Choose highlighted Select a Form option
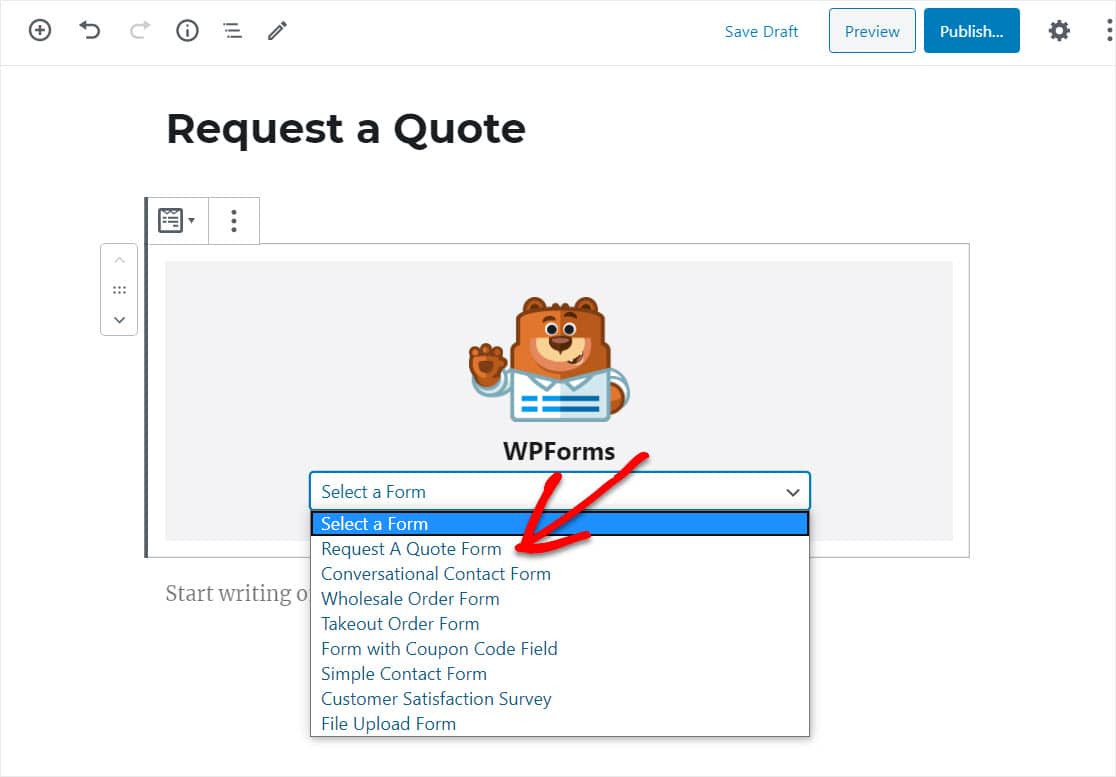Screen dimensions: 1116x777 pos(559,524)
